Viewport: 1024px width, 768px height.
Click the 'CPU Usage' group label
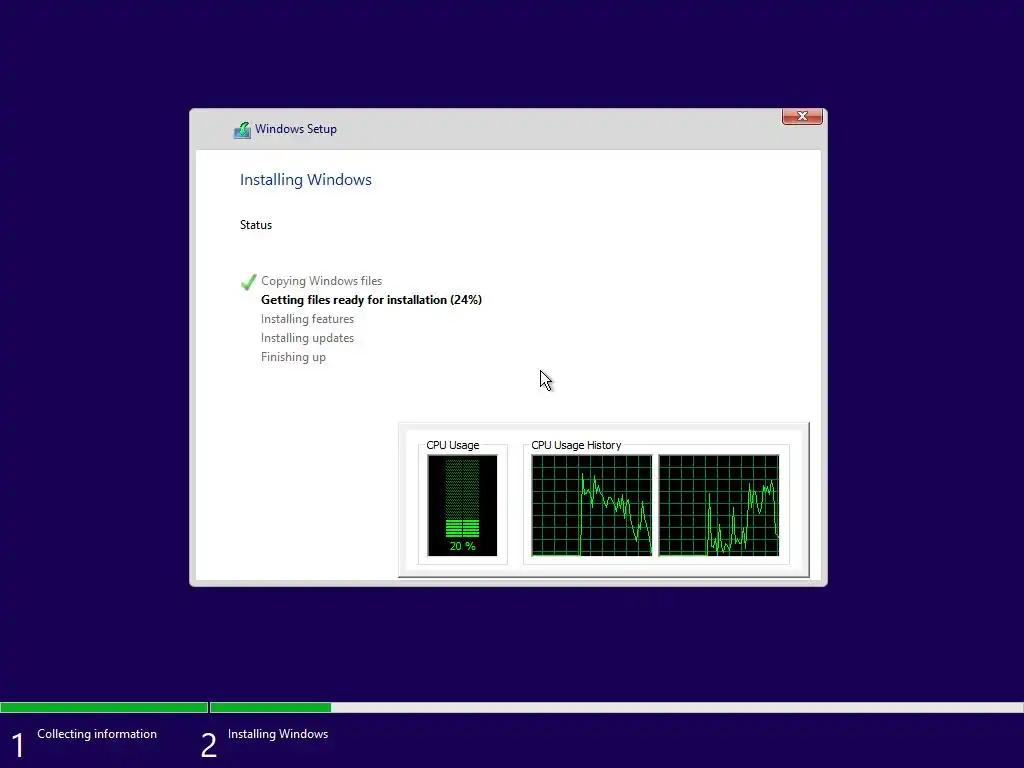coord(453,445)
